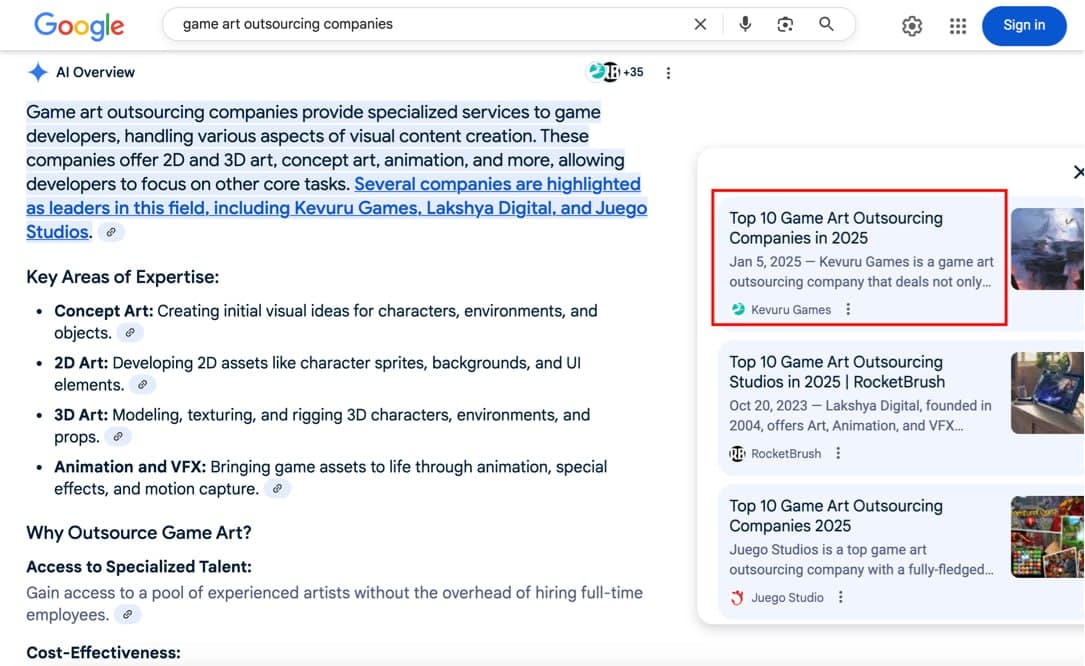Clear the search query with the X icon
This screenshot has height=666, width=1085.
tap(700, 24)
